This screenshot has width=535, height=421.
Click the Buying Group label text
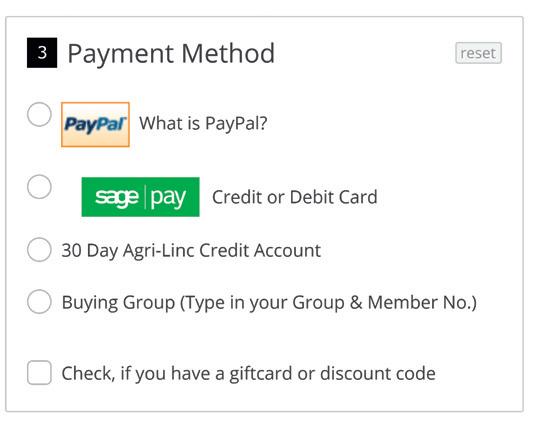tap(269, 303)
